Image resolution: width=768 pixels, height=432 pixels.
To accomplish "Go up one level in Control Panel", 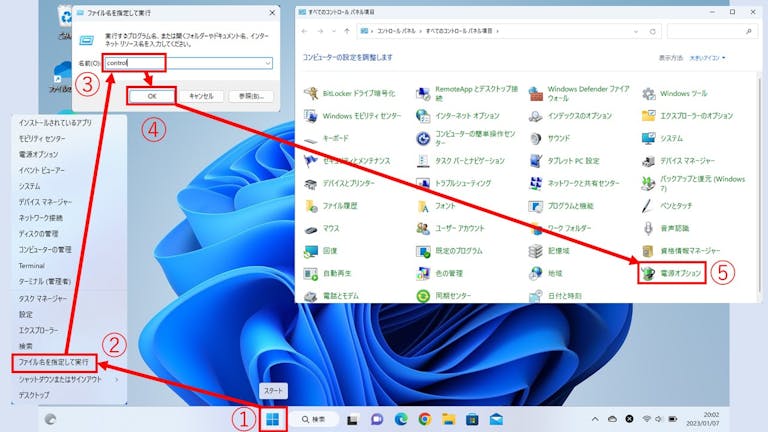I will [347, 31].
